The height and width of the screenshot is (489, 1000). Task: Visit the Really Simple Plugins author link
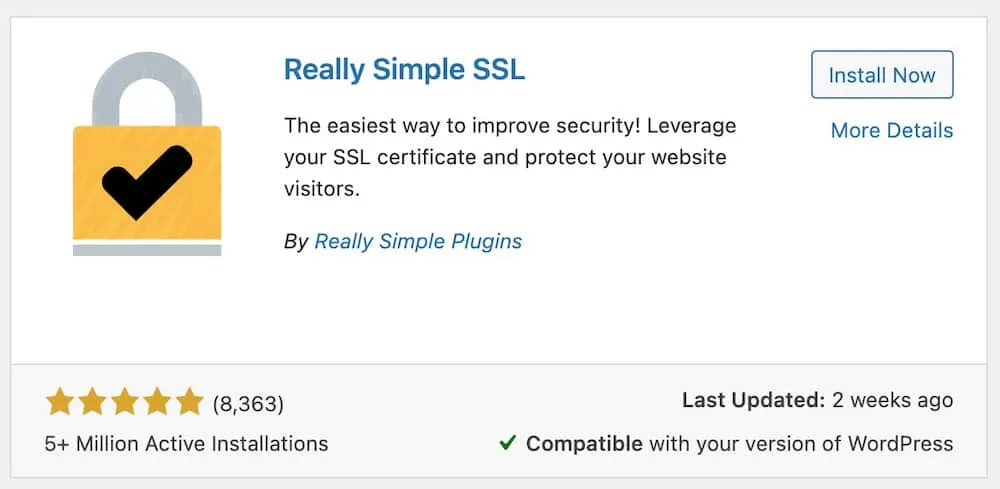click(418, 241)
